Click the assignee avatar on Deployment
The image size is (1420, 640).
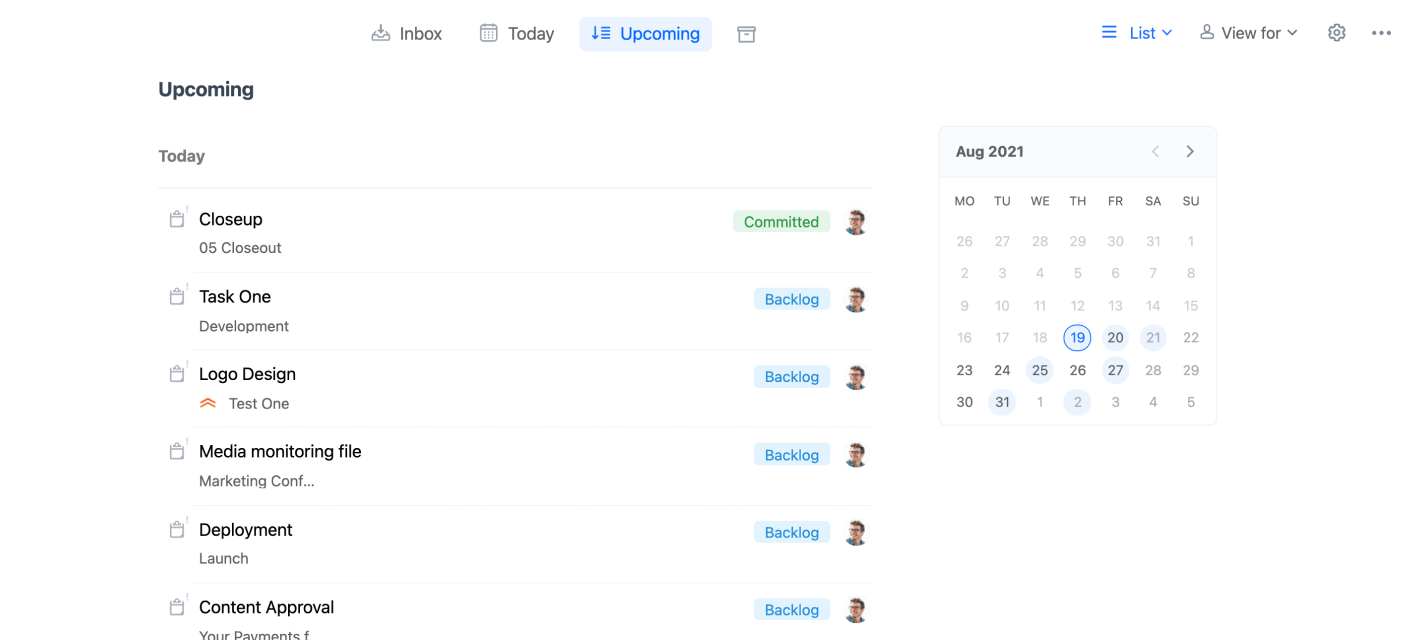coord(855,532)
